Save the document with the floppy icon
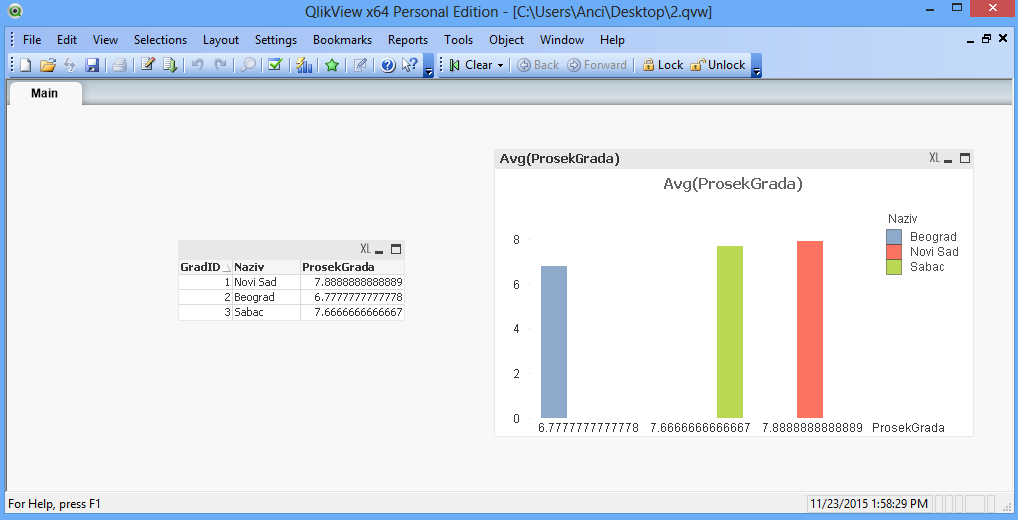The height and width of the screenshot is (520, 1018). (92, 65)
